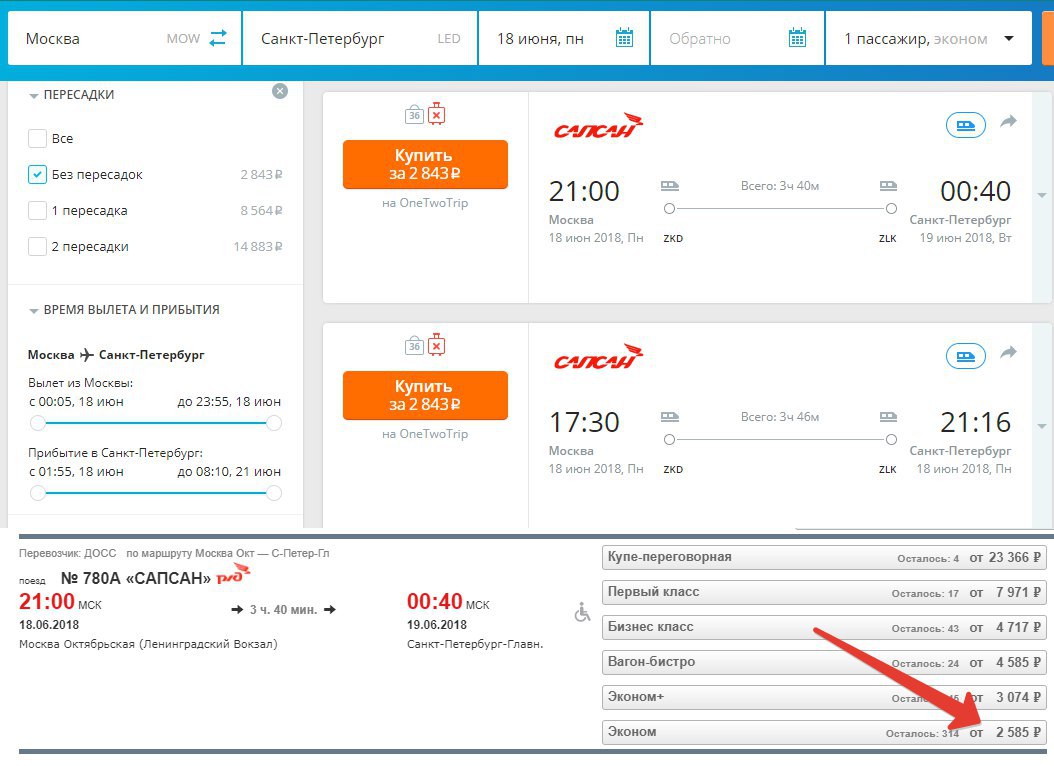Expand details of 17:30 trip
The width and height of the screenshot is (1054, 766).
(x=1042, y=427)
